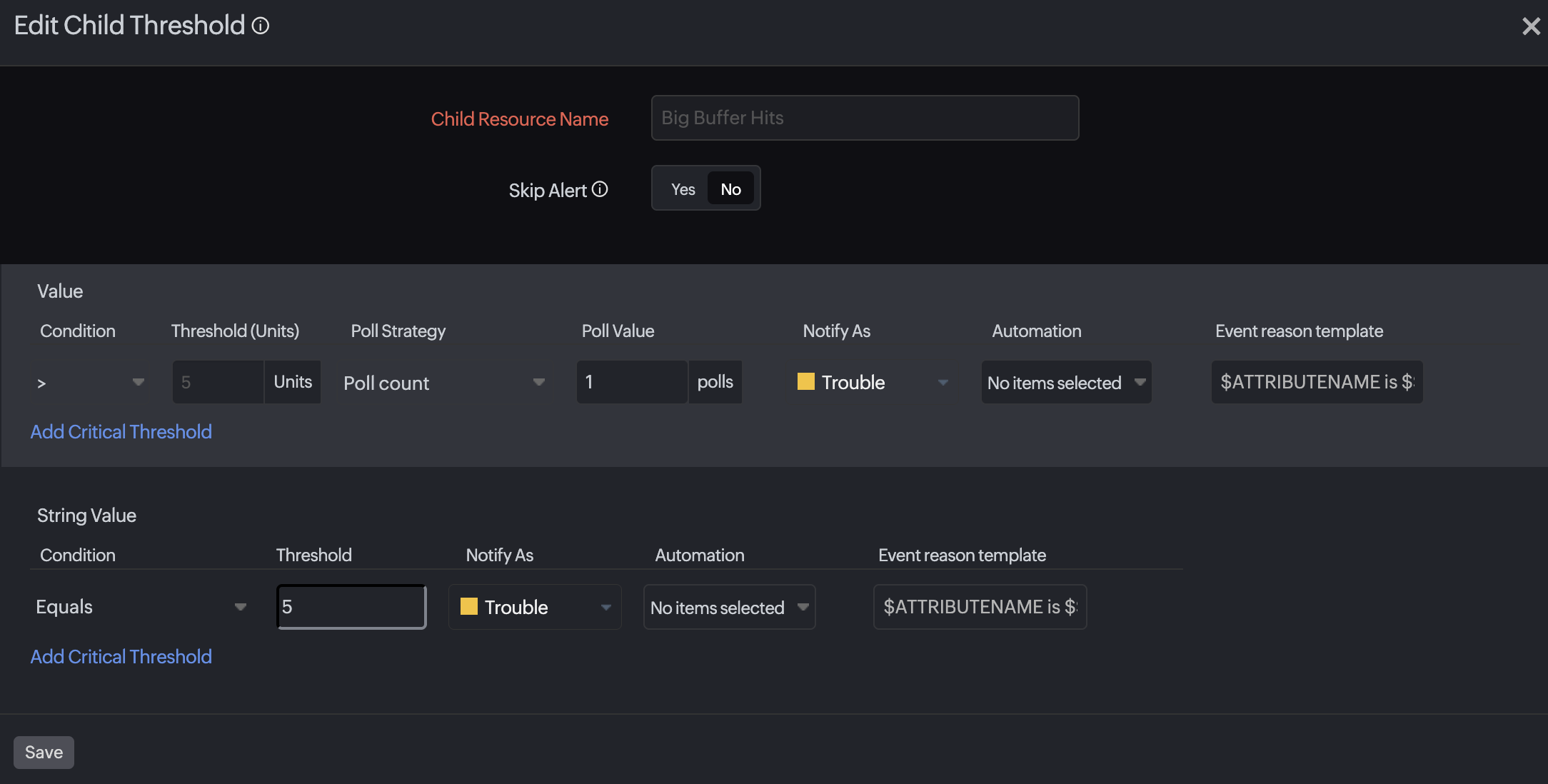
Task: Set Skip Alert to No
Action: coord(730,189)
